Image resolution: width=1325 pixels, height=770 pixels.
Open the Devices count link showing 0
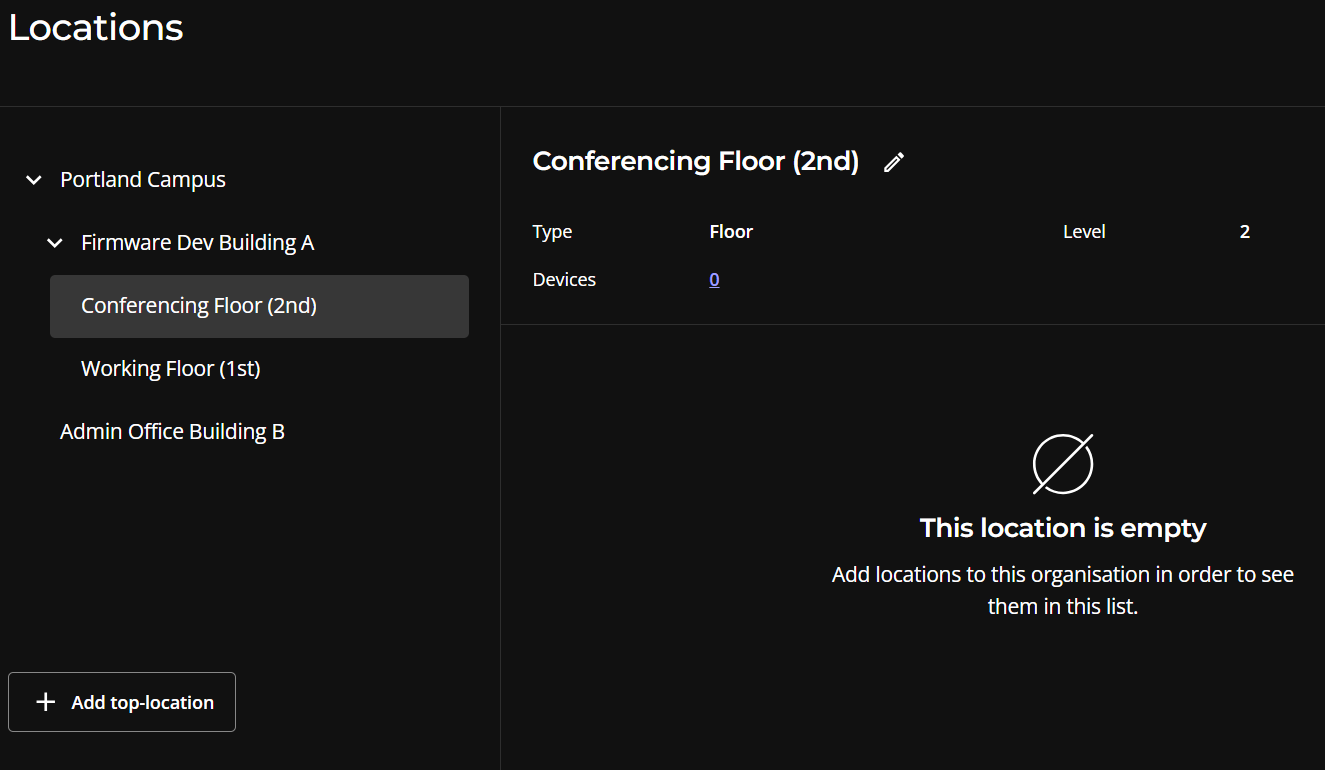[x=714, y=280]
